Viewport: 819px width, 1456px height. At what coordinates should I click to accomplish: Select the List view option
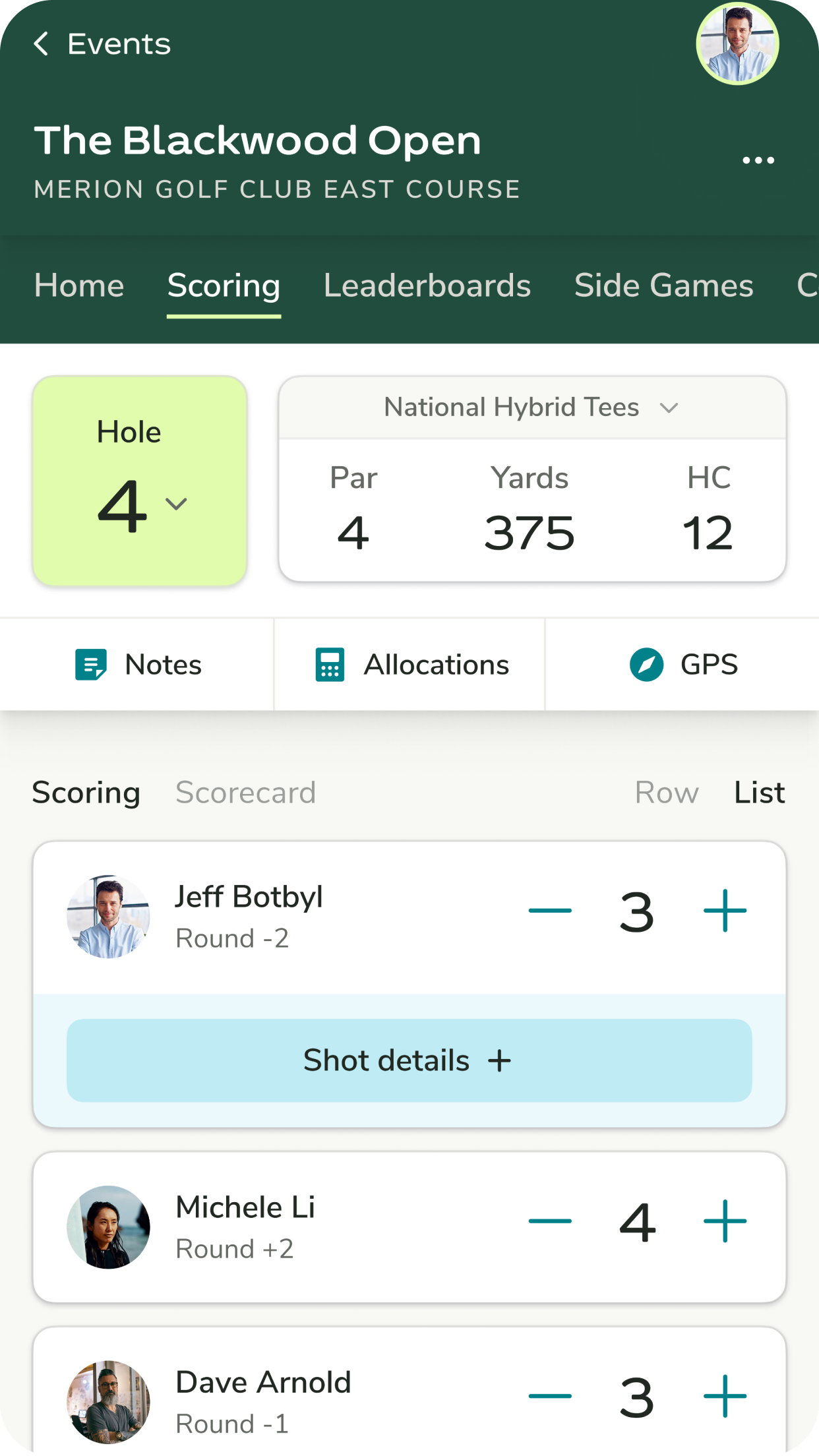(759, 793)
